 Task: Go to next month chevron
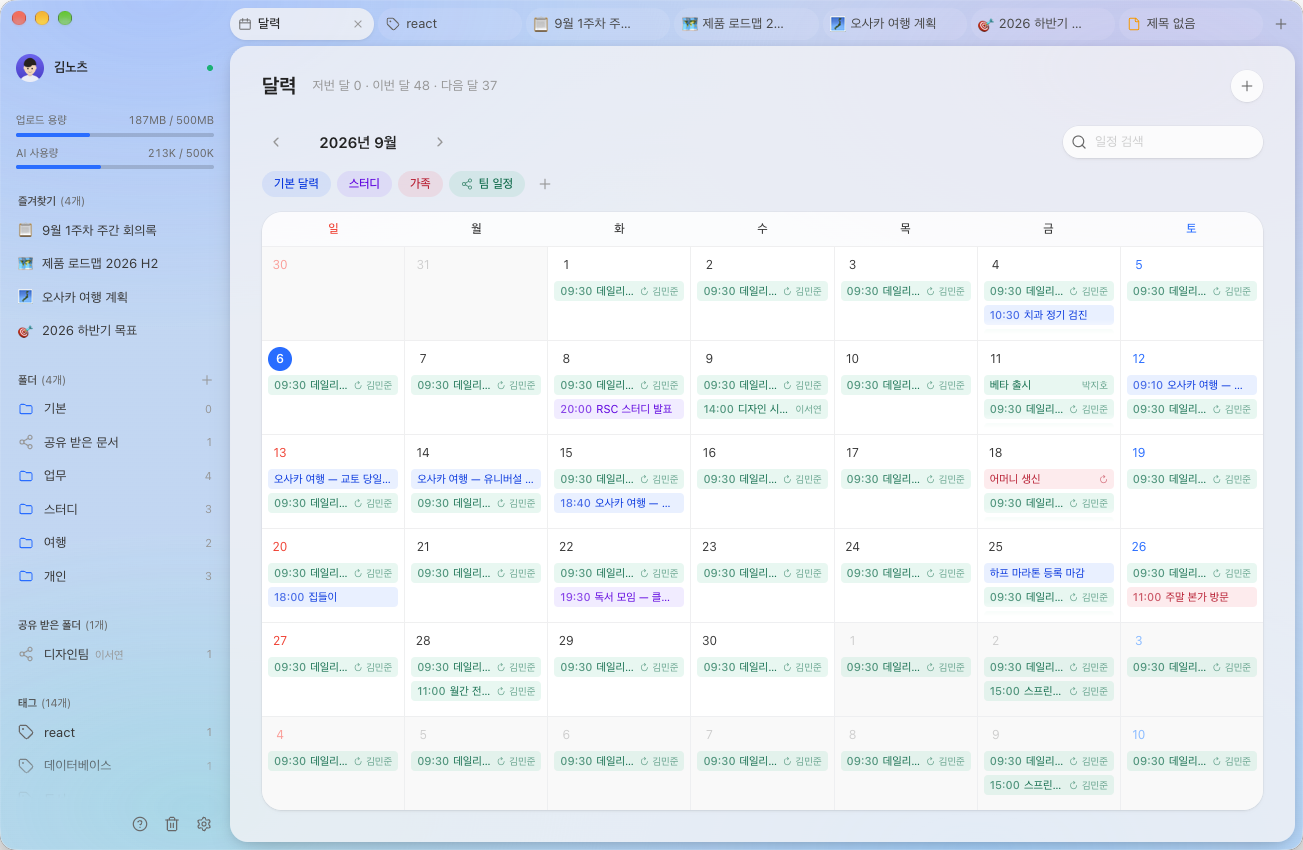pos(439,142)
